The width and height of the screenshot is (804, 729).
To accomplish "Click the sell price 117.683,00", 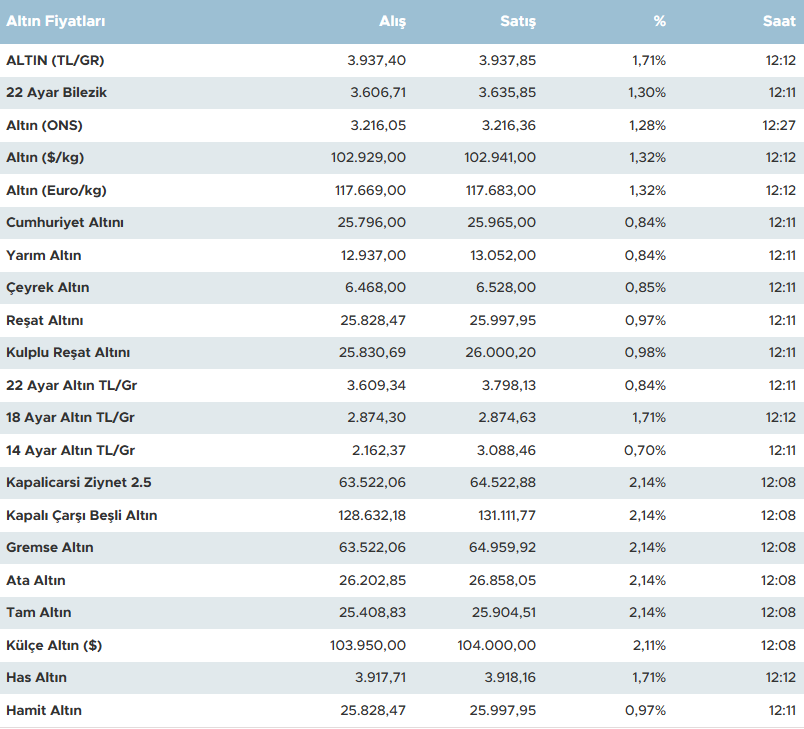I will tap(500, 191).
